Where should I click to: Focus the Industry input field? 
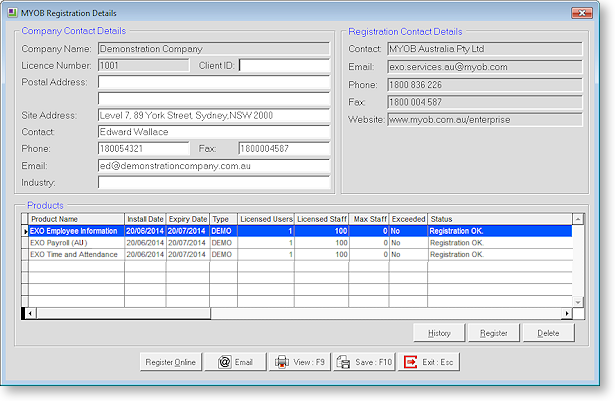pos(213,183)
